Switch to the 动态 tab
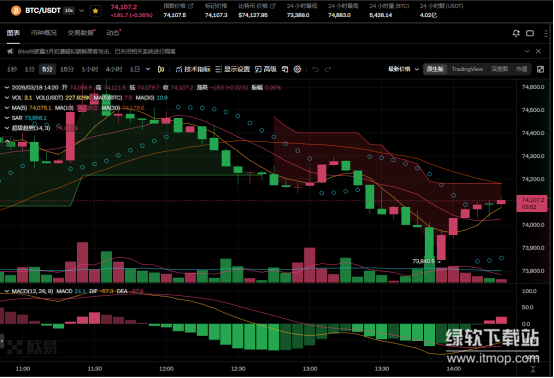554x378 pixels. 113,33
